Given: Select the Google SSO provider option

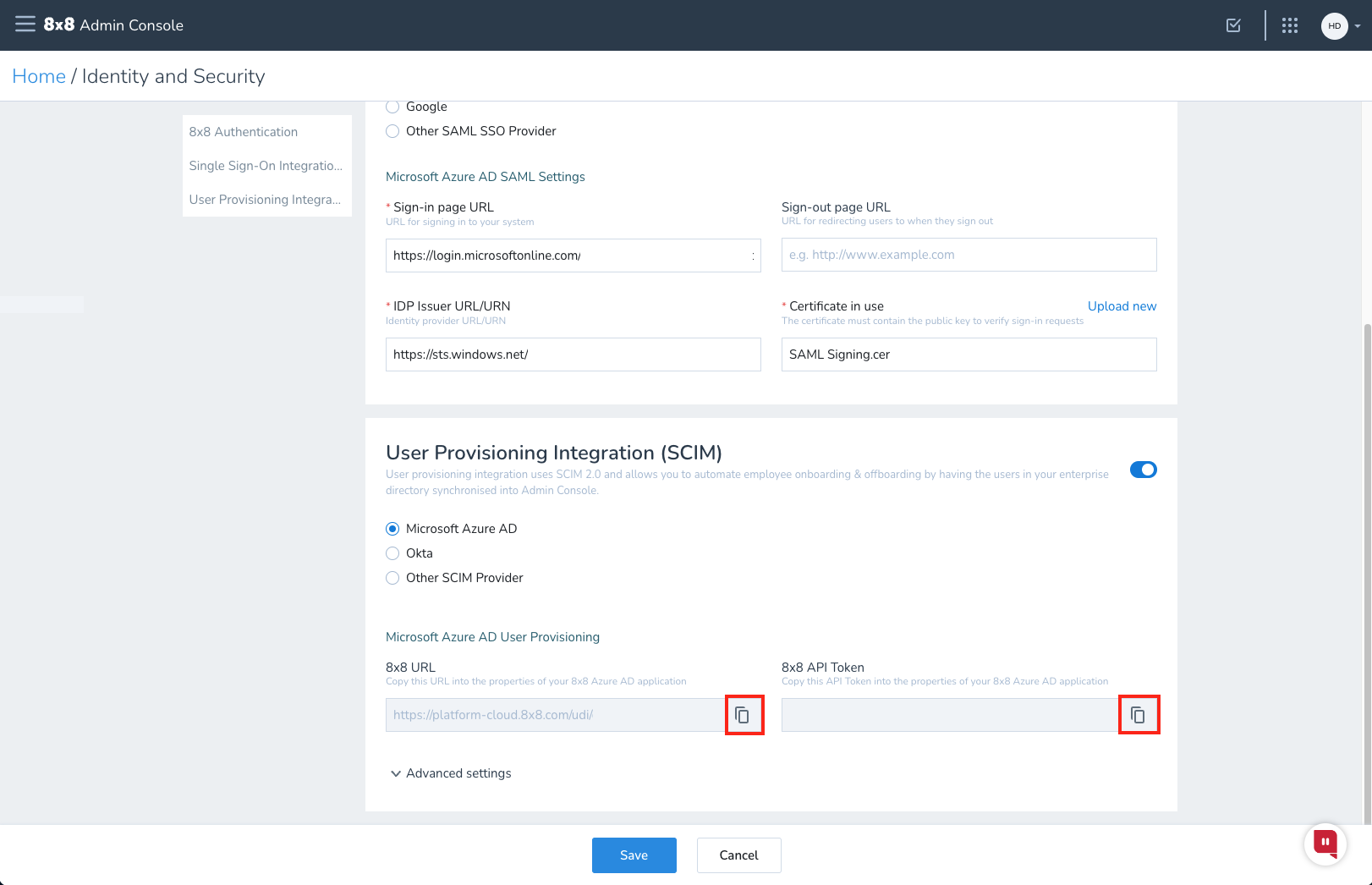Looking at the screenshot, I should [x=392, y=107].
